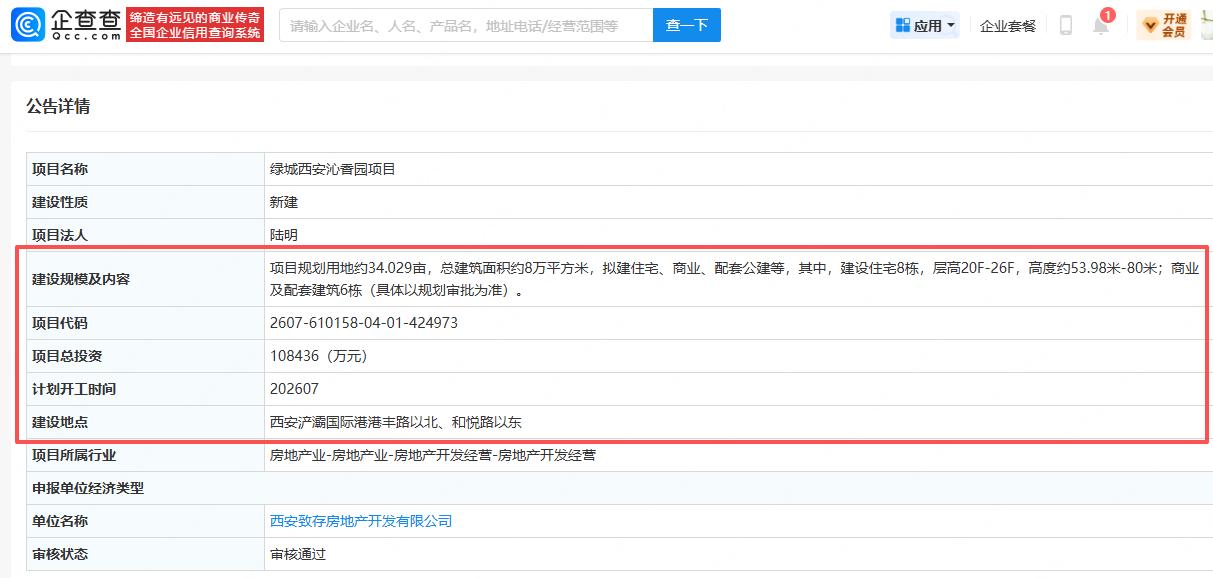Screen dimensions: 1213x578
Task: Focus the company name search field
Action: pos(466,25)
